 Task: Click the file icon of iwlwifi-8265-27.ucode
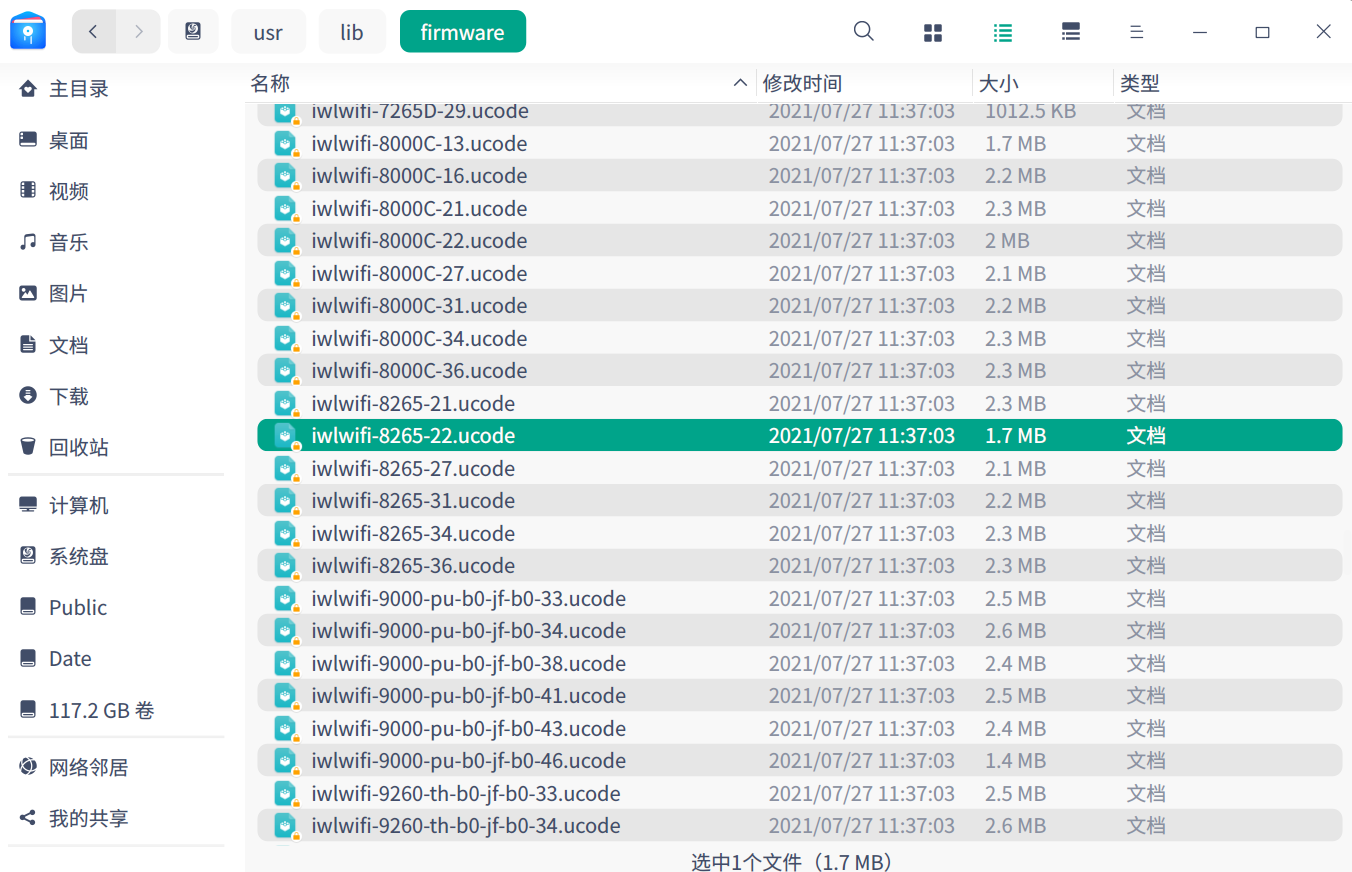[x=287, y=469]
